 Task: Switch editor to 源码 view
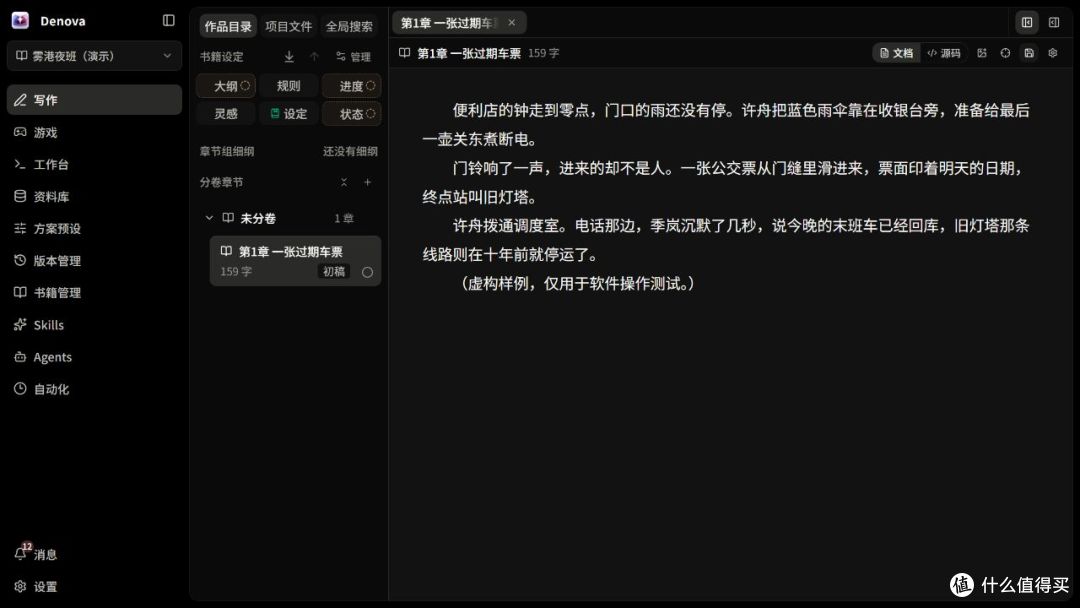[944, 53]
